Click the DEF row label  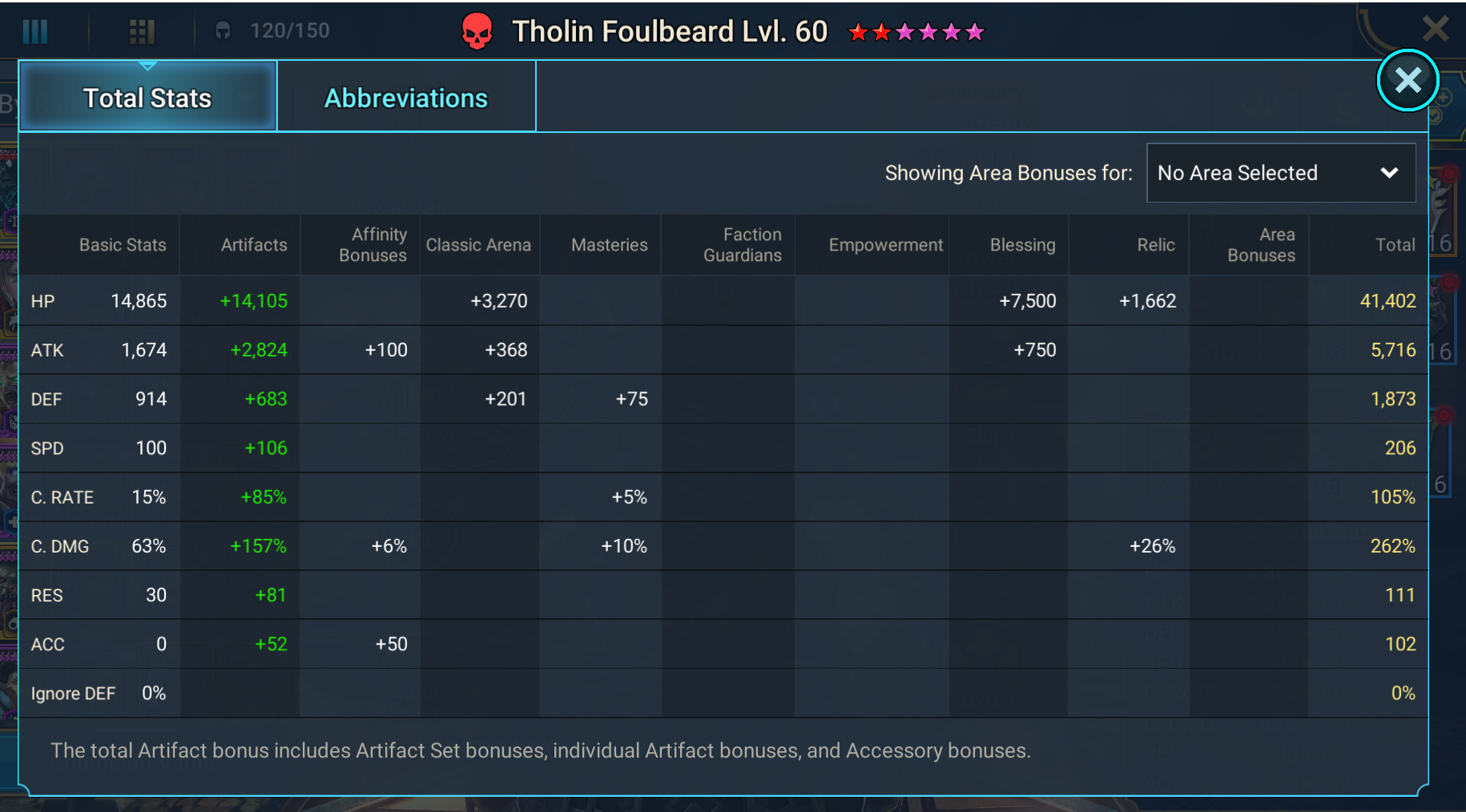coord(46,399)
